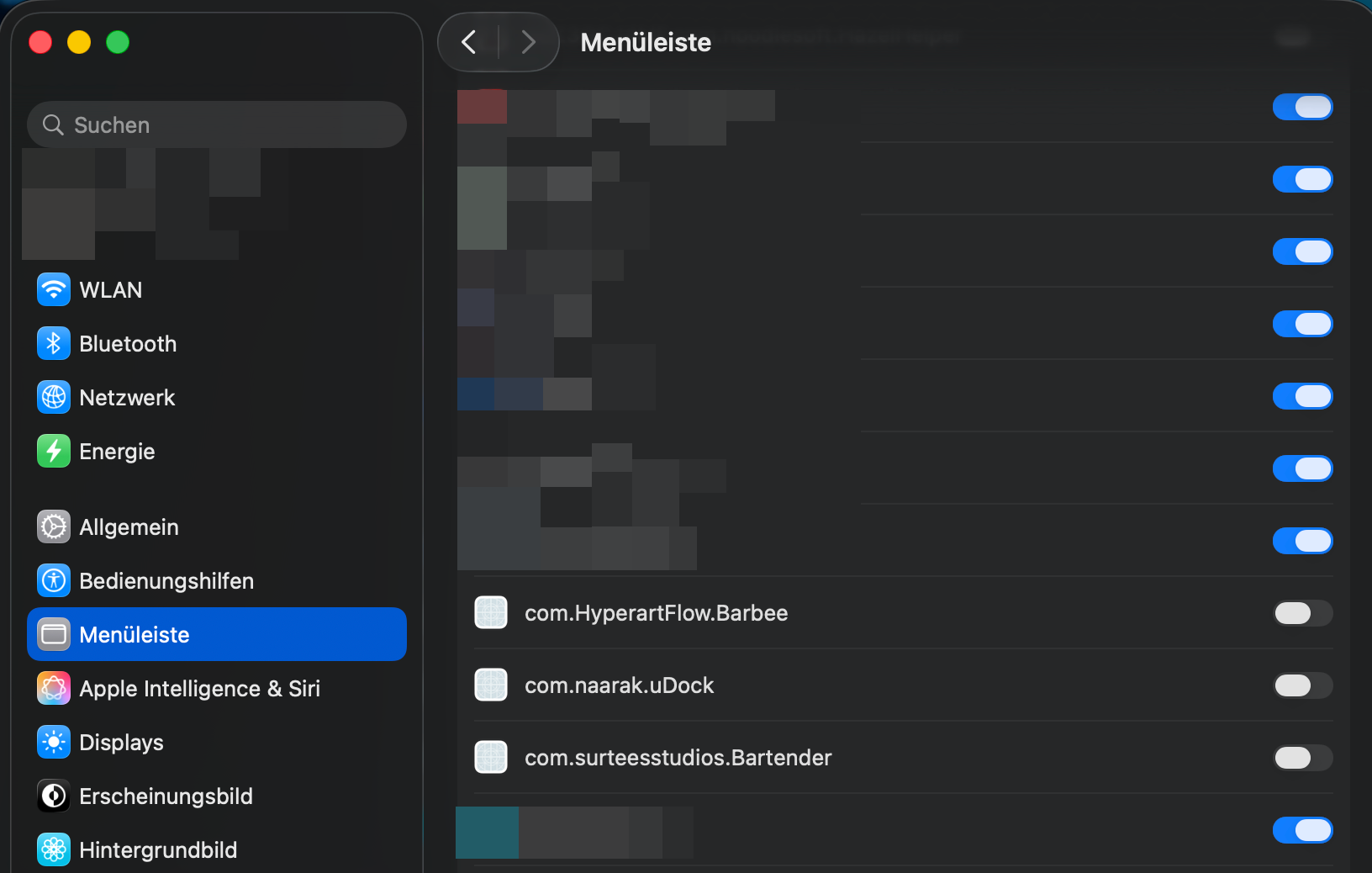This screenshot has width=1372, height=873.
Task: Click the Allgemein gear icon
Action: [x=54, y=527]
